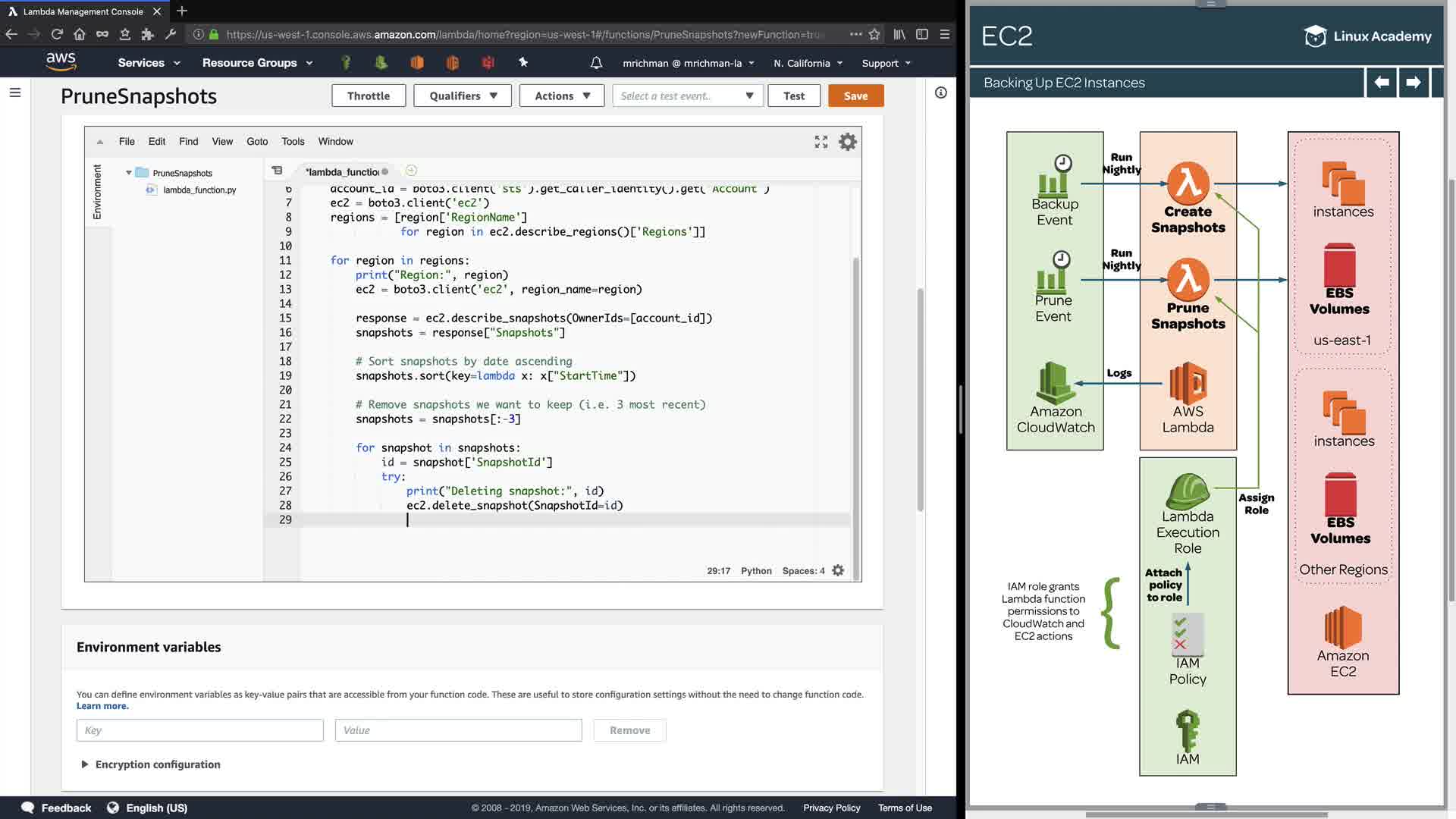Open status bar preferences gear

(x=838, y=570)
